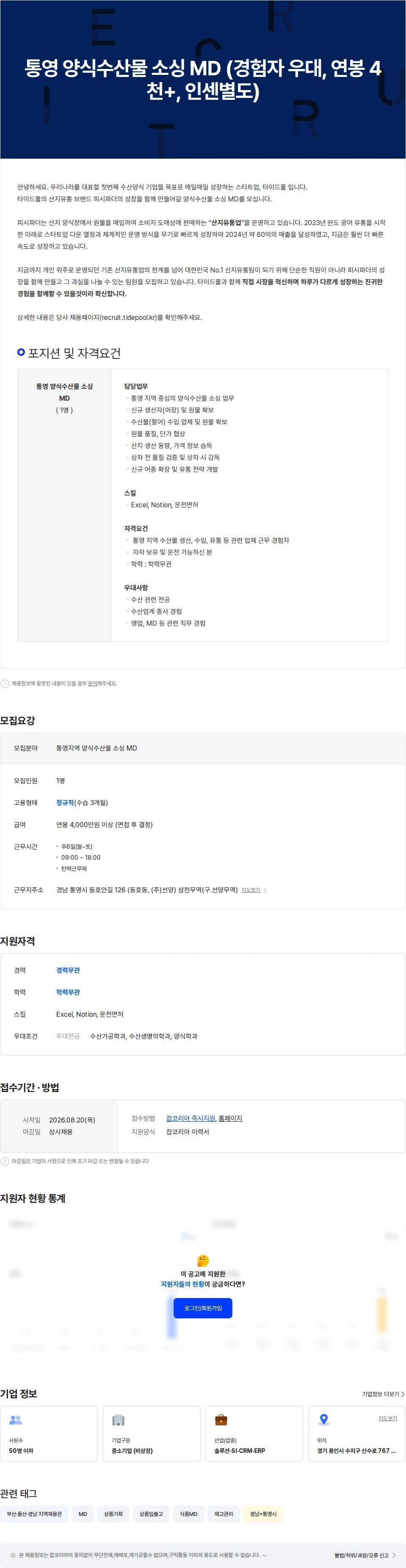Open the 문의 link under the job description
The width and height of the screenshot is (406, 1568).
coord(93,684)
